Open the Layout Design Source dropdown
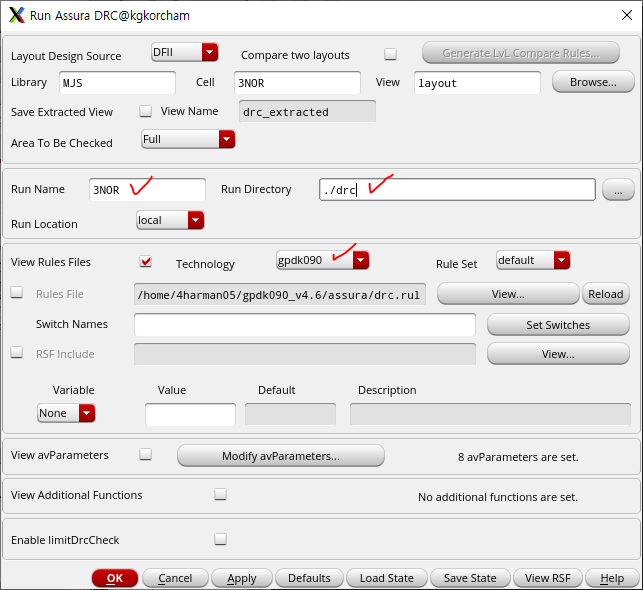 click(185, 52)
